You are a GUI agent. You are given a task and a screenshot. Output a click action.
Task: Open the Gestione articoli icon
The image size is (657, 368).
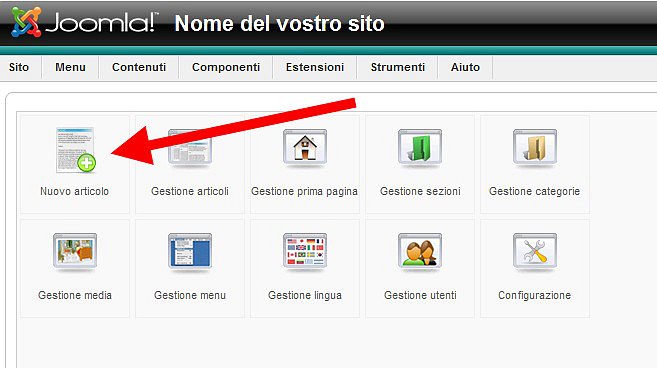(190, 148)
